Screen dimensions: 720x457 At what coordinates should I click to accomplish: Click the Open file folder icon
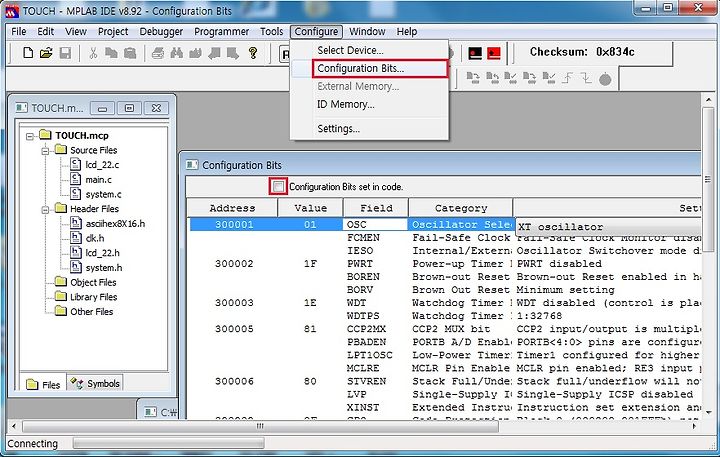pos(46,53)
